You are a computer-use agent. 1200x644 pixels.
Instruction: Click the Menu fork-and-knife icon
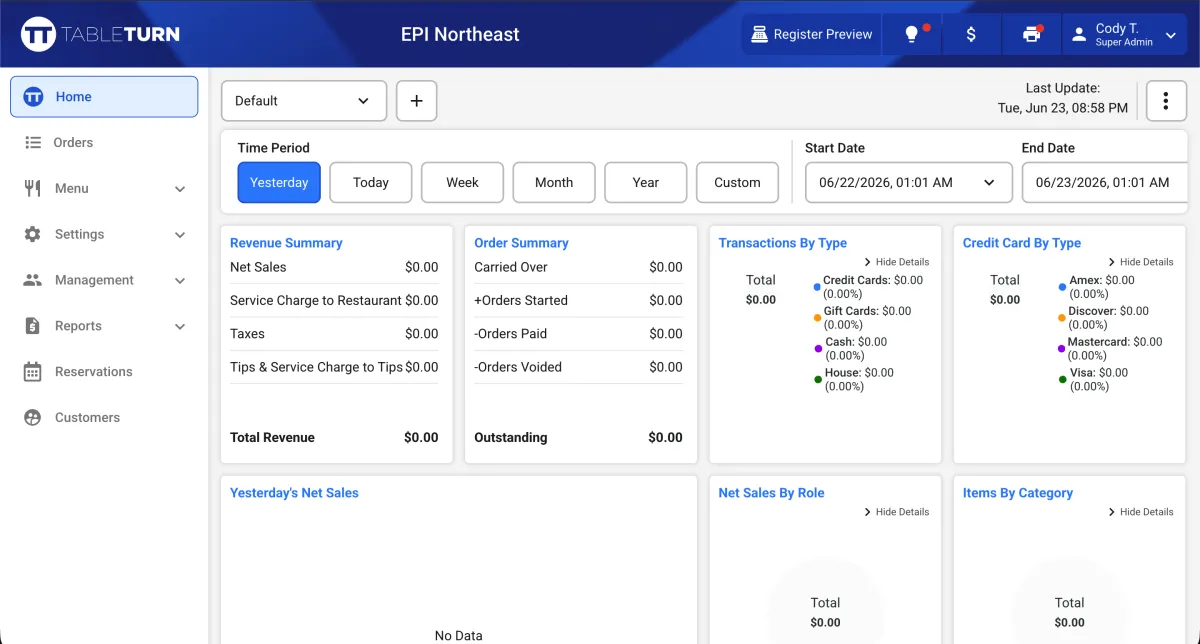(33, 188)
